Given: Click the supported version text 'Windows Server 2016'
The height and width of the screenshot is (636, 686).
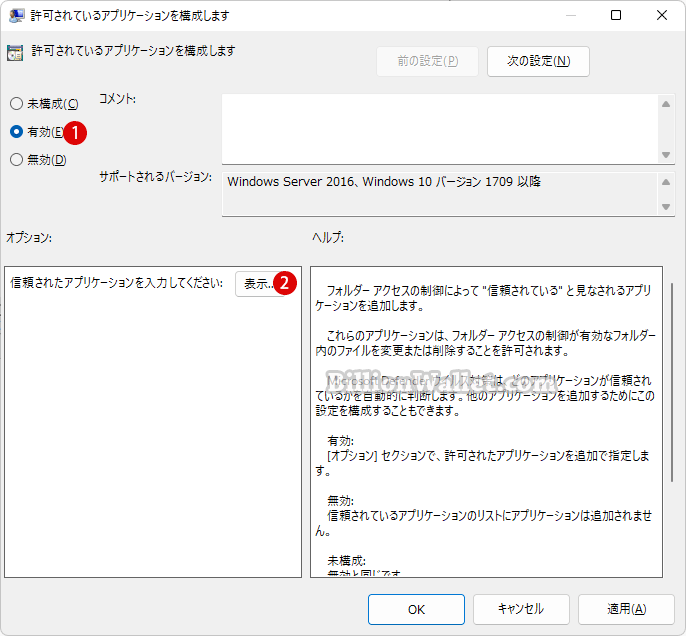Looking at the screenshot, I should coord(290,182).
